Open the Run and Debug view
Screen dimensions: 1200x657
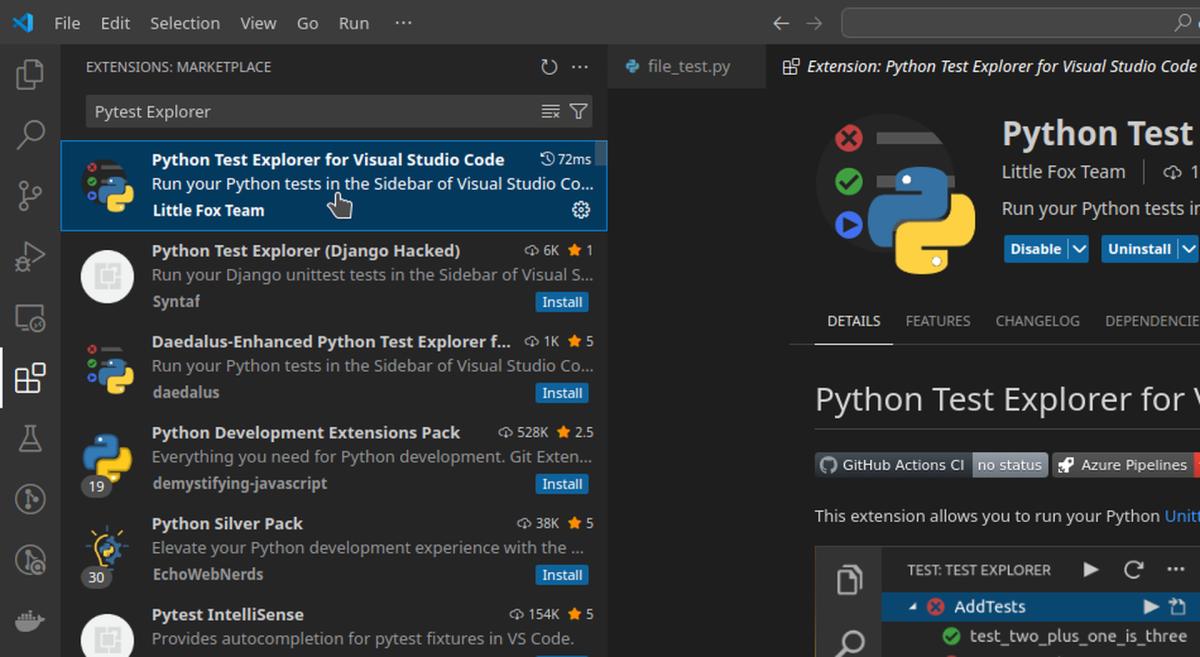[30, 257]
